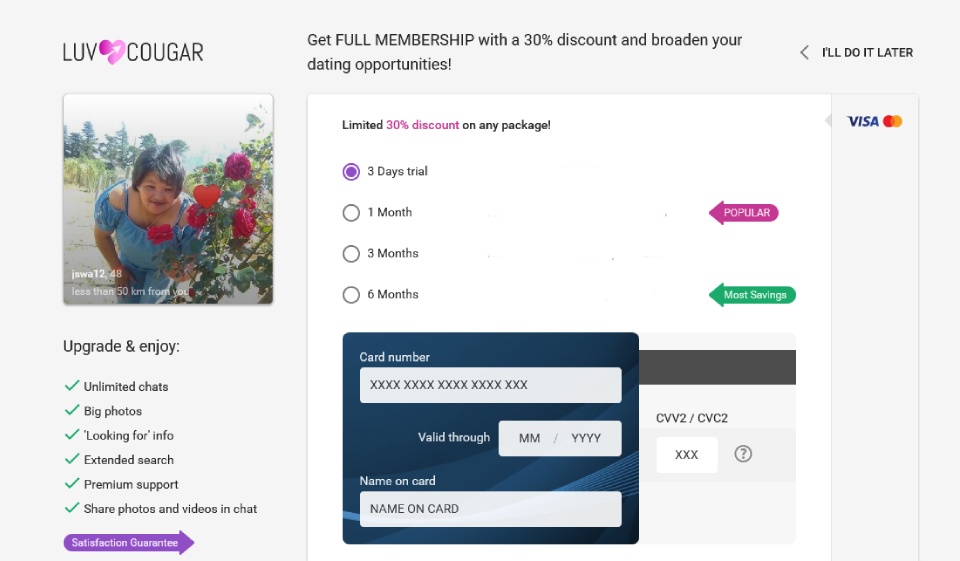Viewport: 960px width, 561px height.
Task: Focus the Name on card field
Action: (x=490, y=508)
